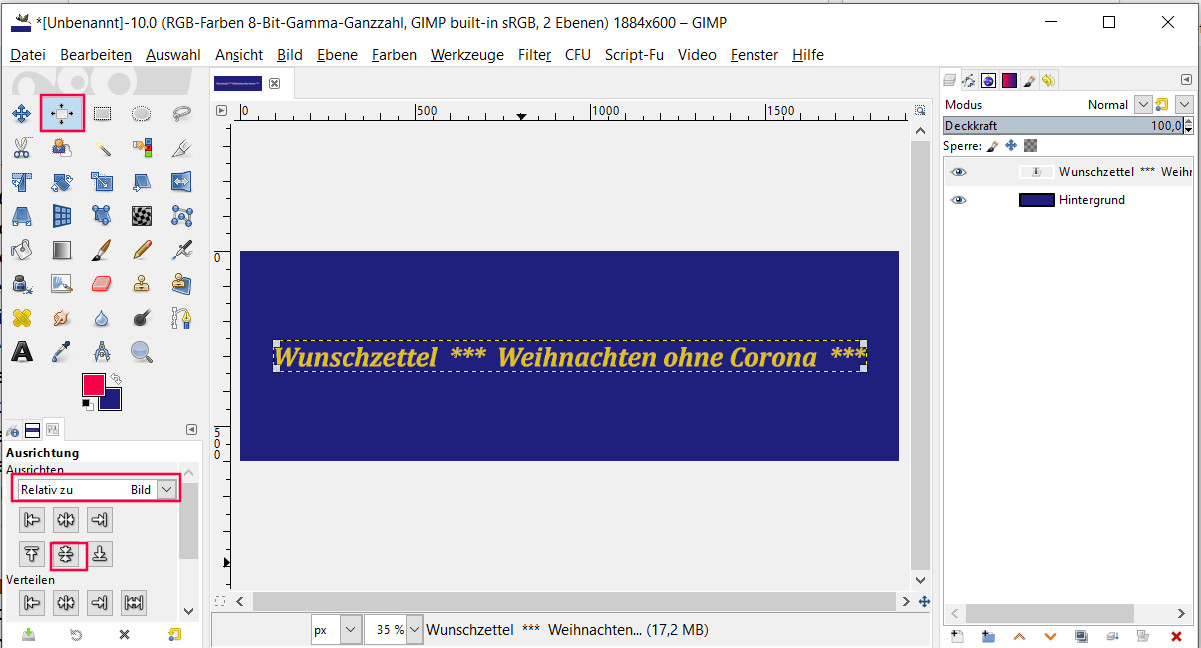Distribute targets evenly in horizontal gaps
This screenshot has width=1201, height=648.
point(132,602)
